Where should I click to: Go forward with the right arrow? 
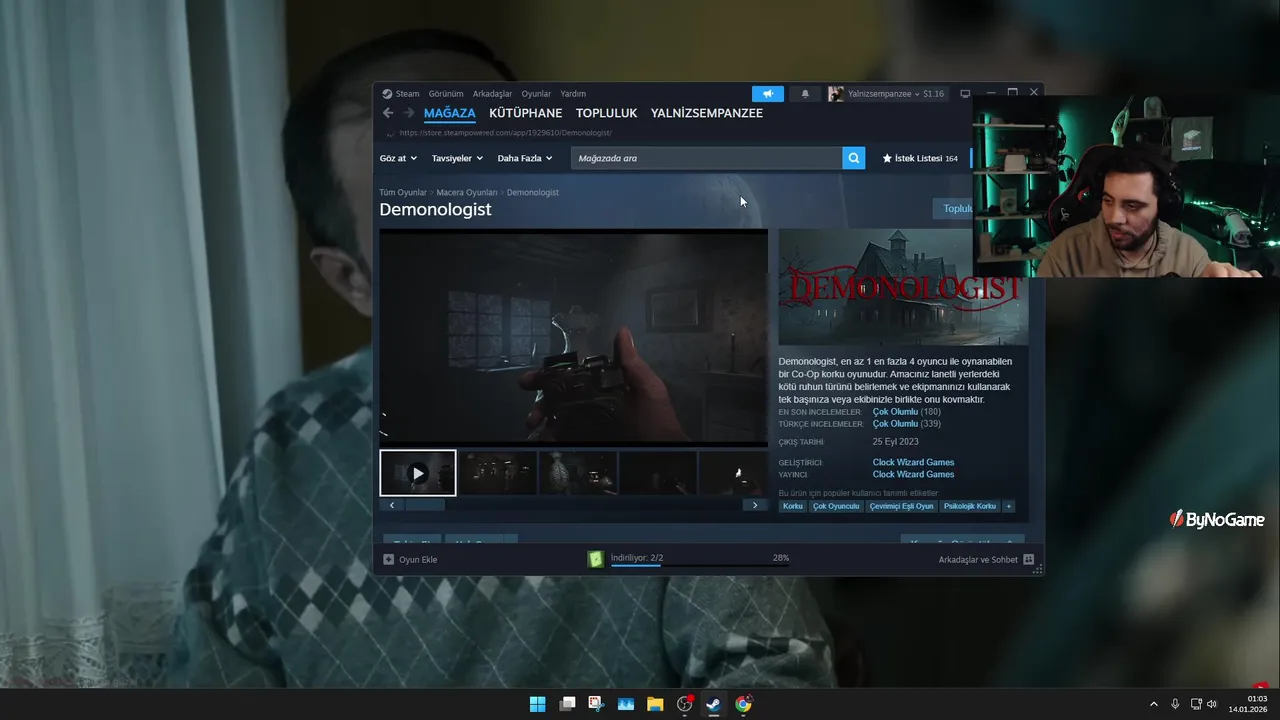(408, 113)
